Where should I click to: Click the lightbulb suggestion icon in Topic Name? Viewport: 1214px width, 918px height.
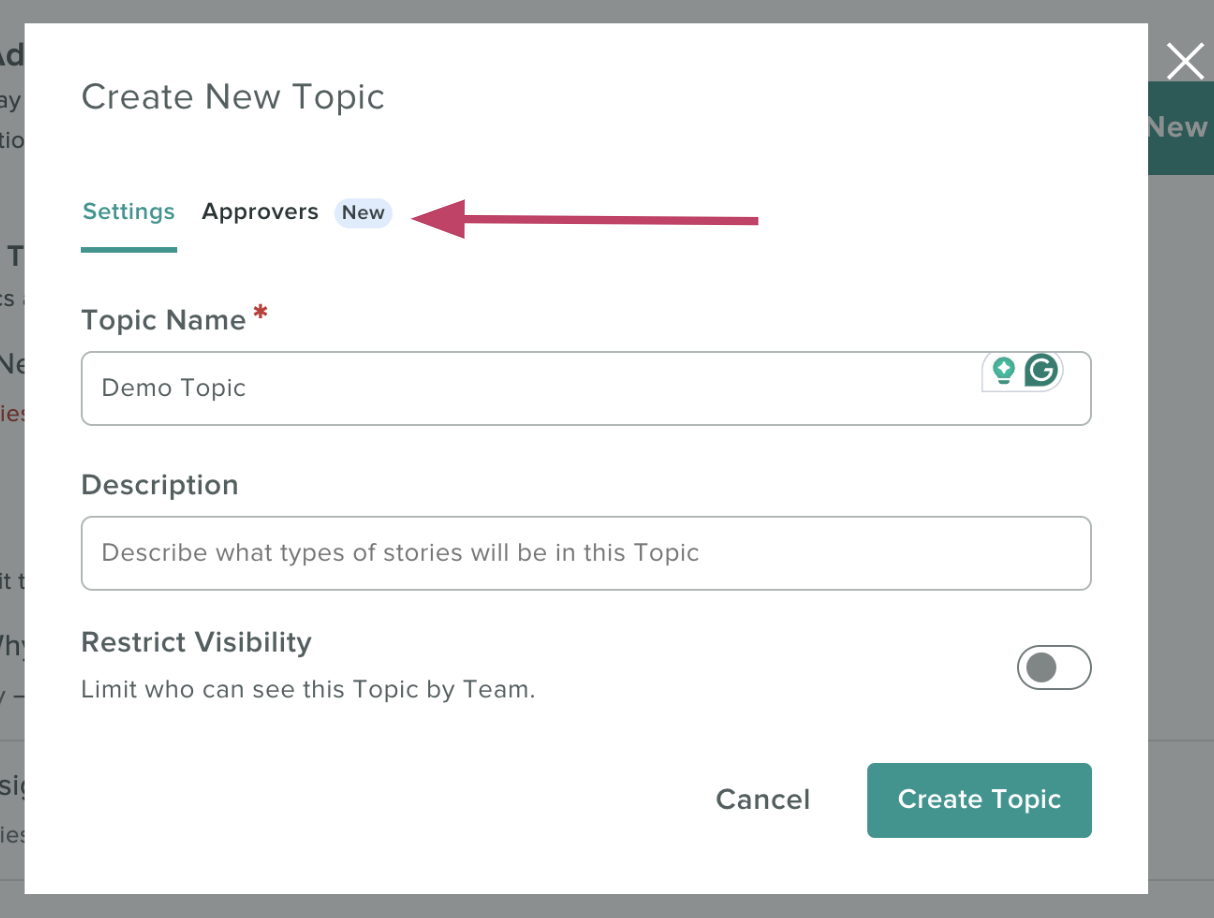tap(1003, 371)
